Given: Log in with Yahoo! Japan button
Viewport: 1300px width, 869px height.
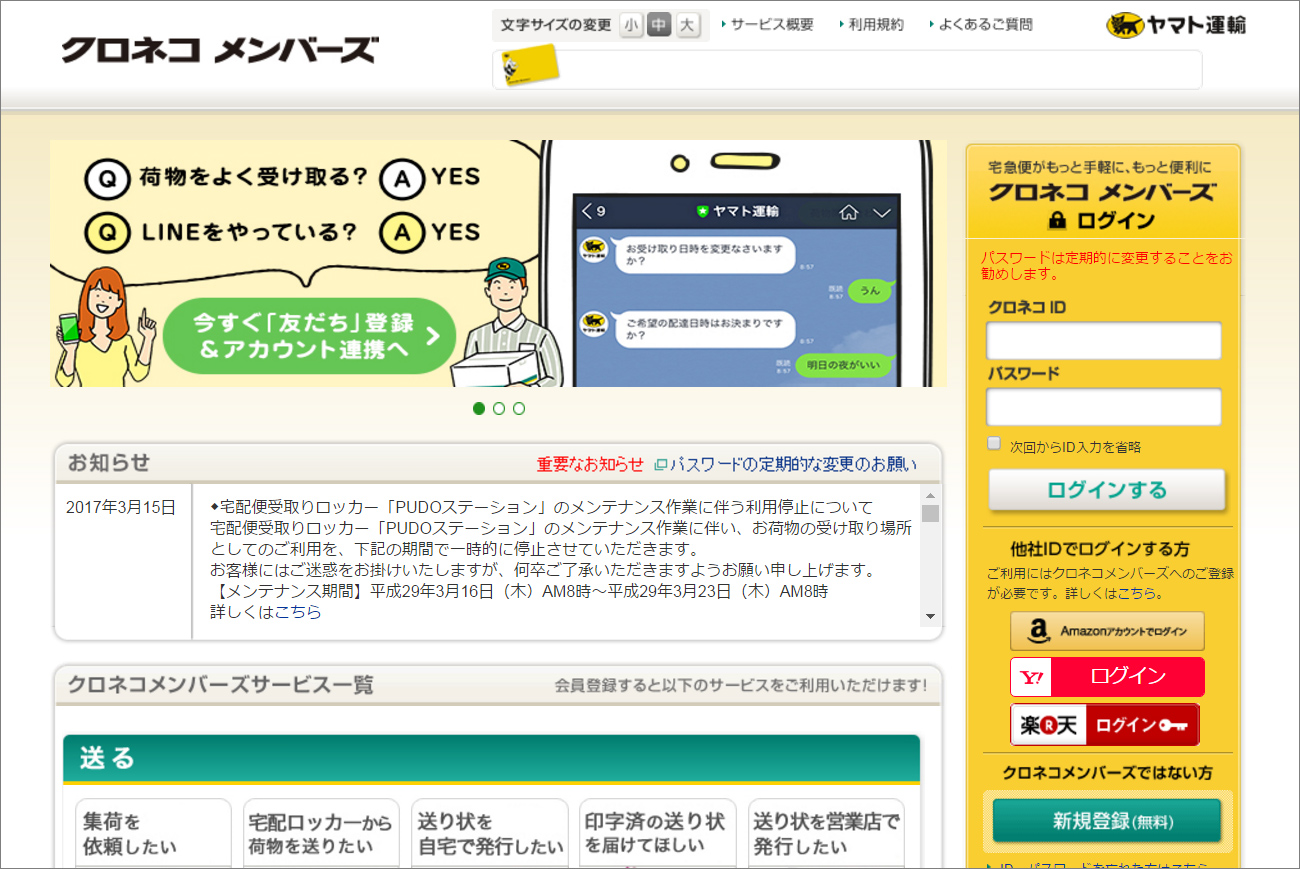Looking at the screenshot, I should coord(1107,677).
